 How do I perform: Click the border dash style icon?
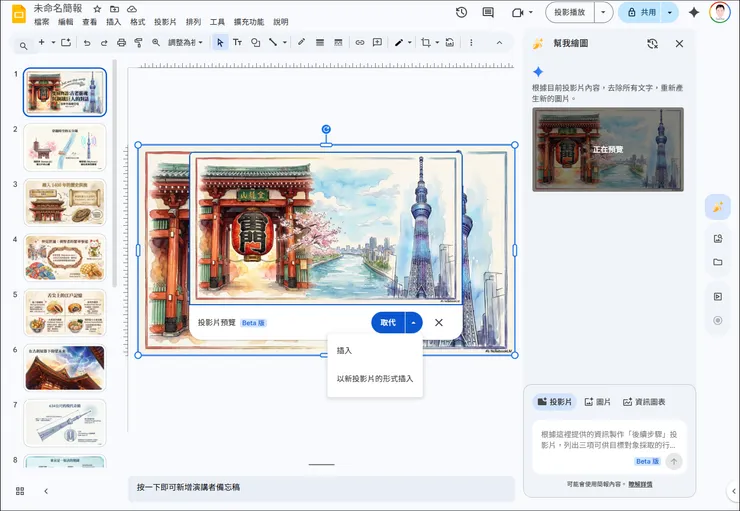pyautogui.click(x=338, y=42)
